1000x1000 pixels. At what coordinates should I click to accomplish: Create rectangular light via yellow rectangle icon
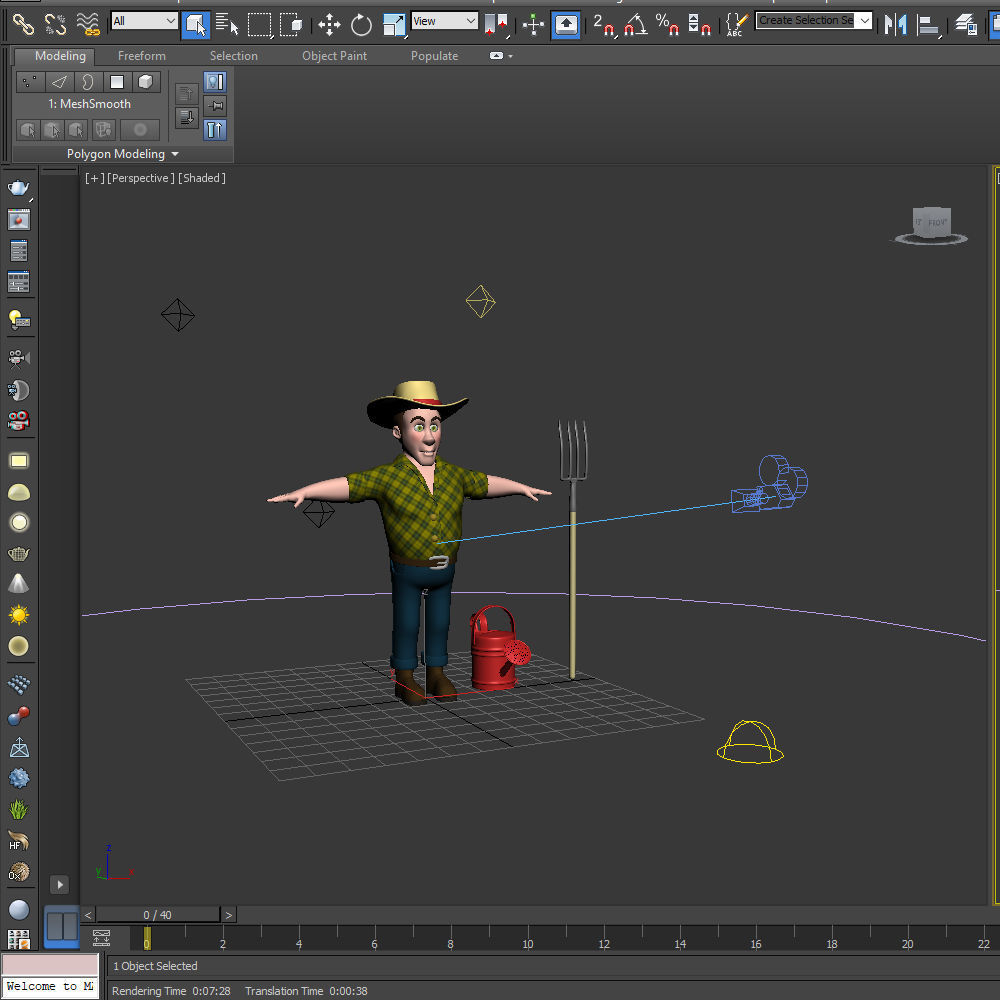click(18, 461)
